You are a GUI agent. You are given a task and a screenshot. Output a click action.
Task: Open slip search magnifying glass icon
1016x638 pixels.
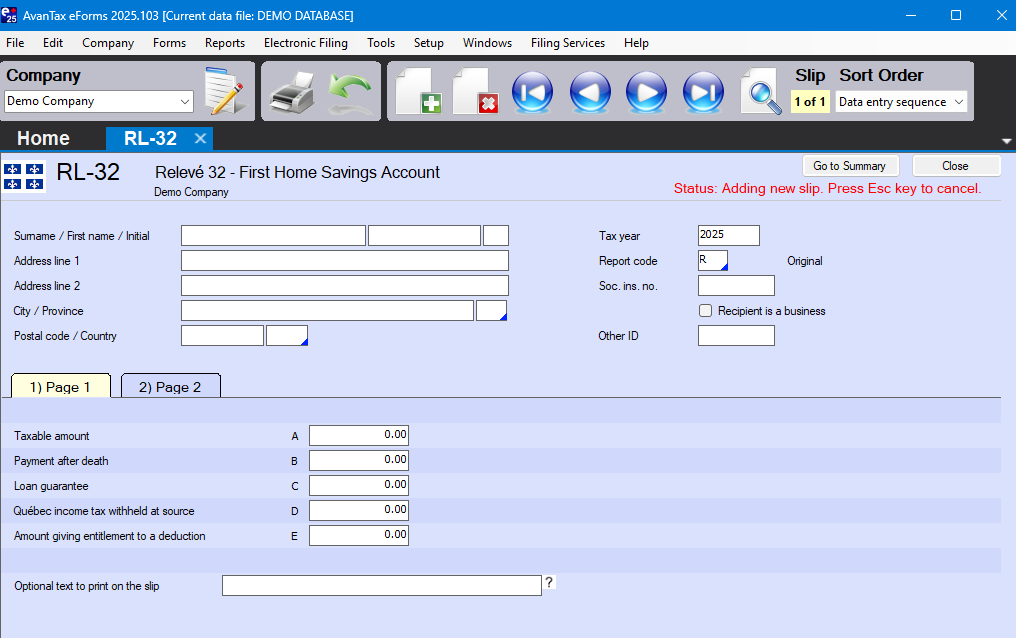761,92
